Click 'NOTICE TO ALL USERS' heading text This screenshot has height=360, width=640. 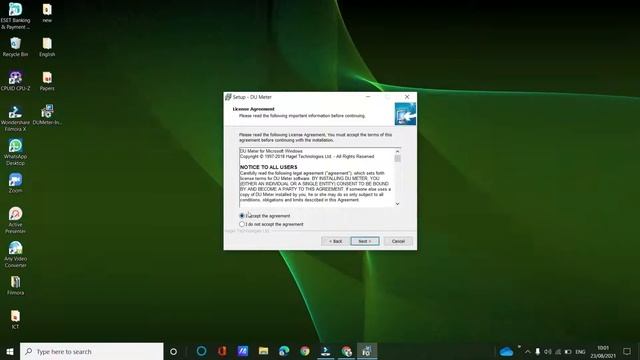tap(269, 167)
